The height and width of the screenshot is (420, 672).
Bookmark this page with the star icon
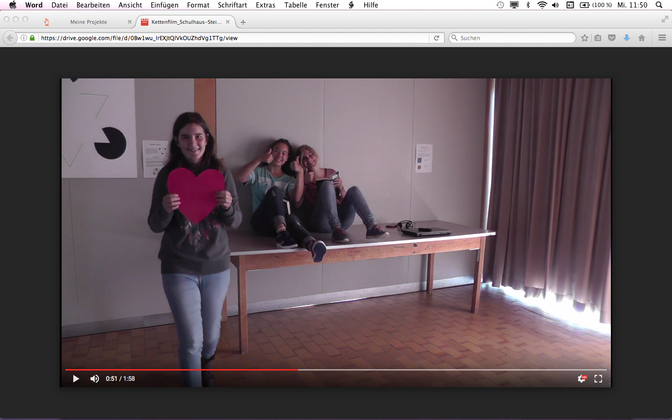(585, 38)
